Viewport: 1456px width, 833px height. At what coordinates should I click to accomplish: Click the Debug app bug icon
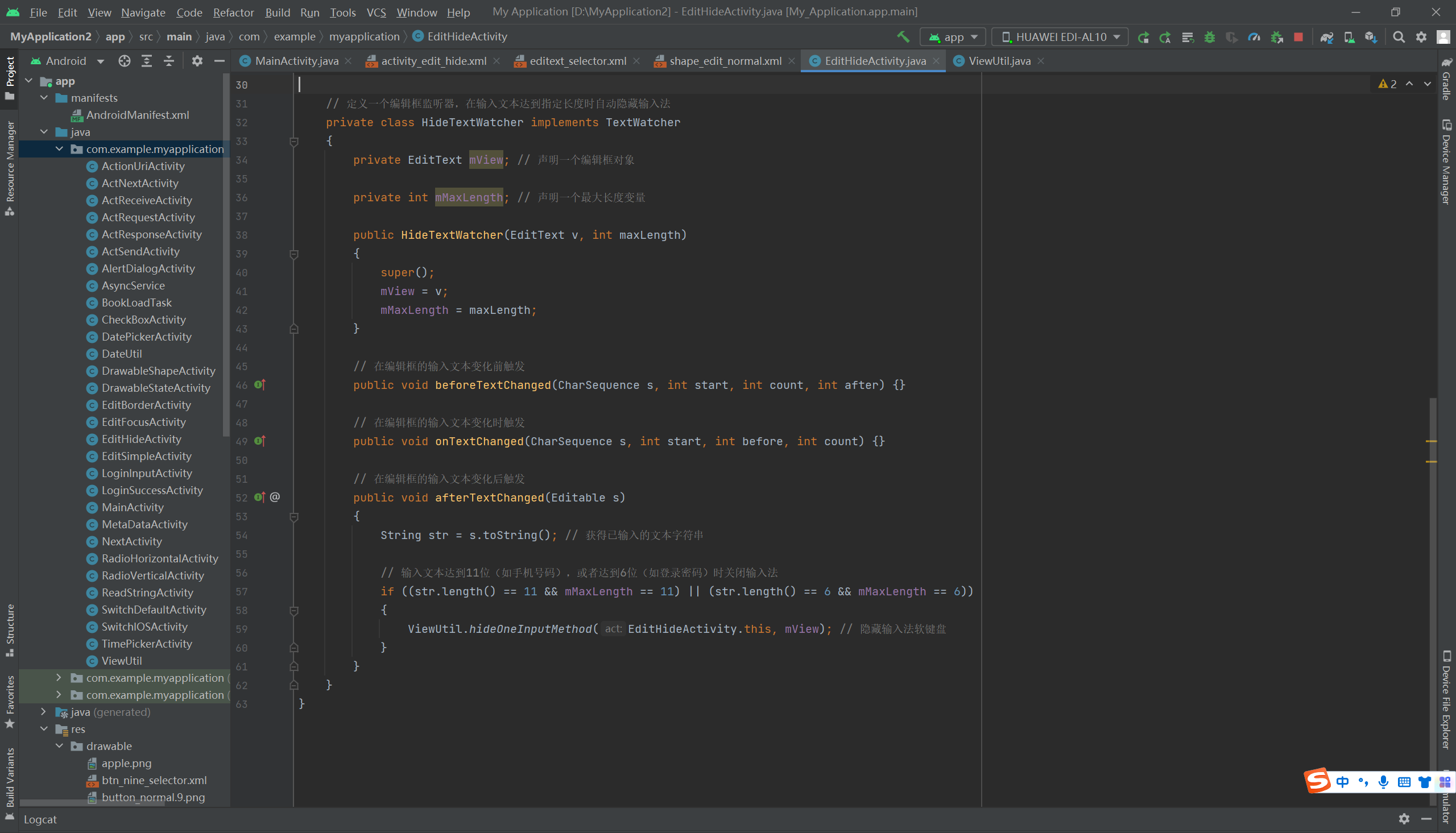[x=1209, y=37]
